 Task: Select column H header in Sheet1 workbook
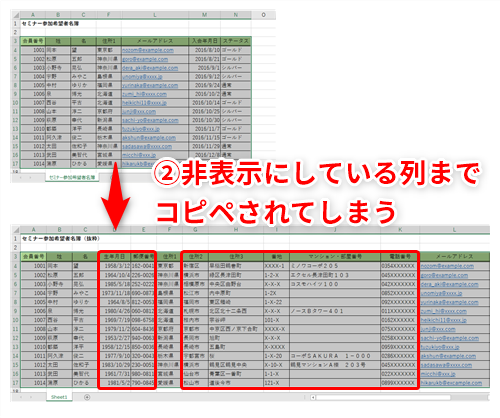click(x=236, y=229)
